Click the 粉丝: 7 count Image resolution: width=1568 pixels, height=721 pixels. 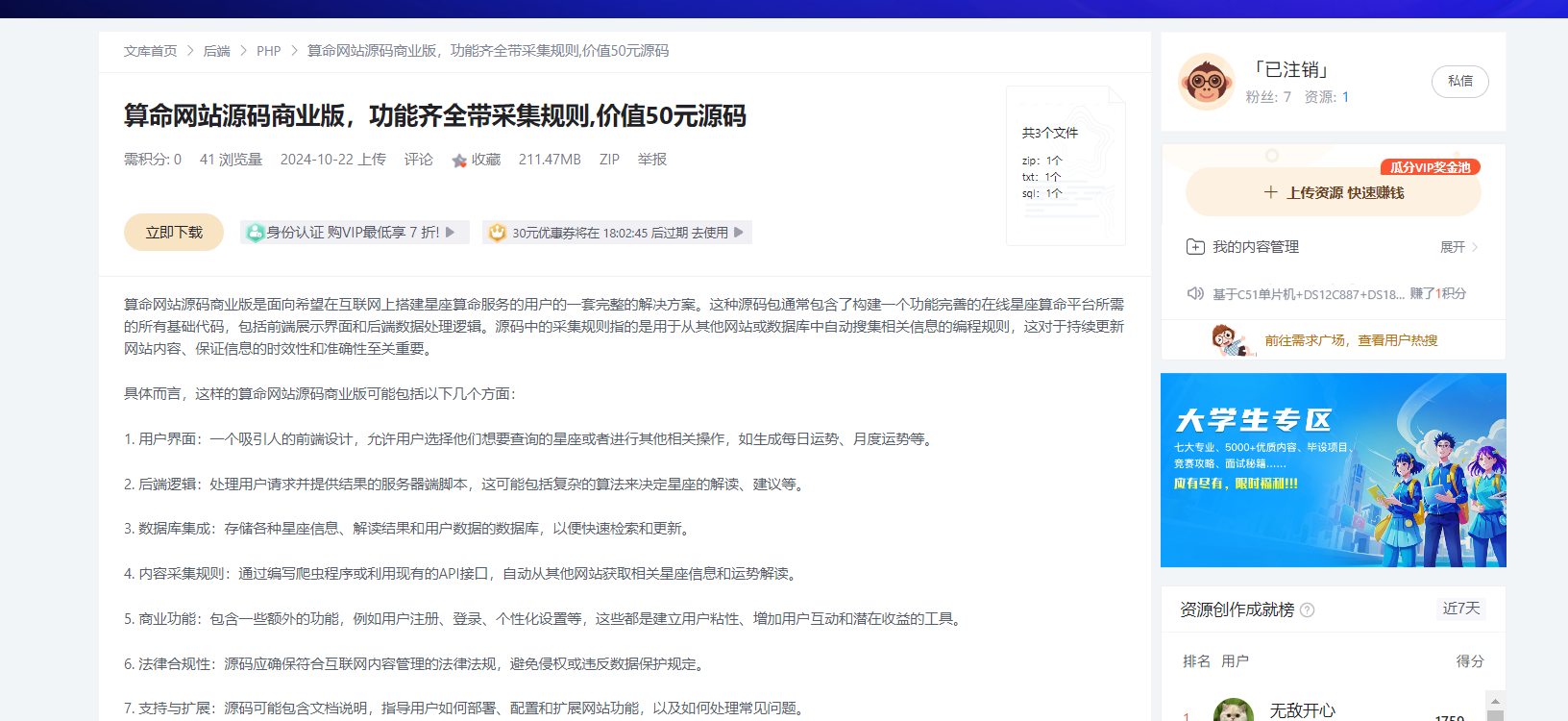(x=1268, y=97)
